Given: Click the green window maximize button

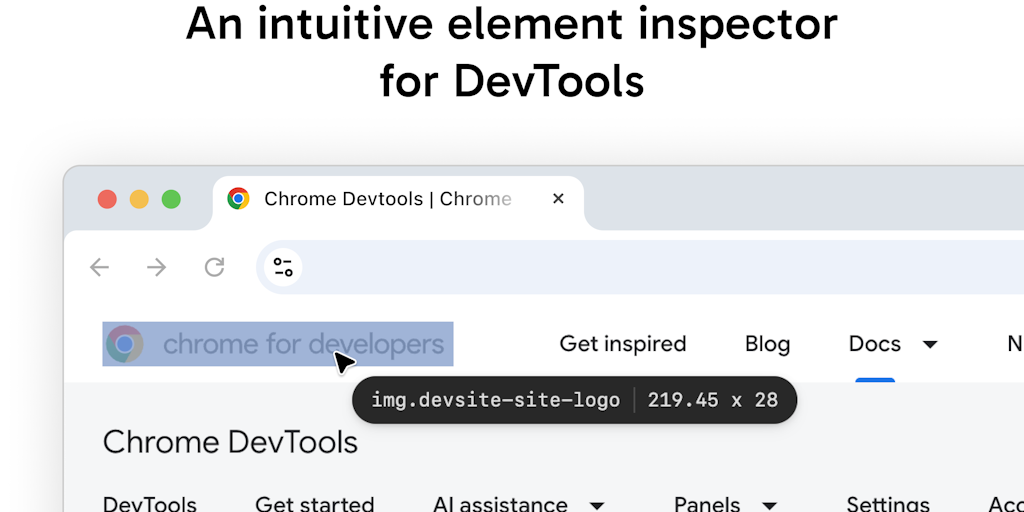Looking at the screenshot, I should pyautogui.click(x=171, y=199).
